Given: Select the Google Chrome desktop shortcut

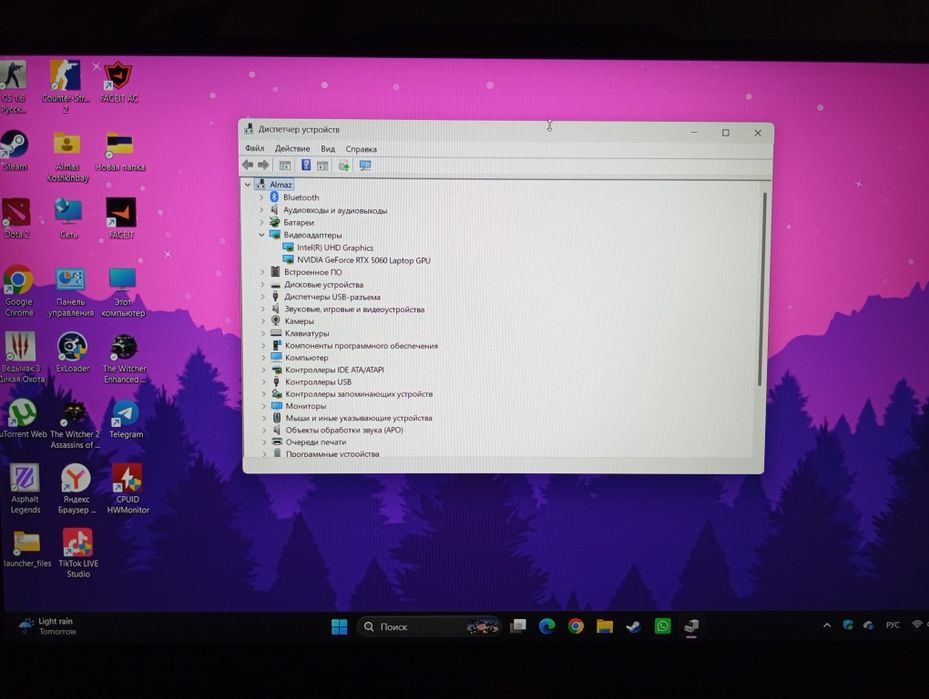Looking at the screenshot, I should pos(18,291).
